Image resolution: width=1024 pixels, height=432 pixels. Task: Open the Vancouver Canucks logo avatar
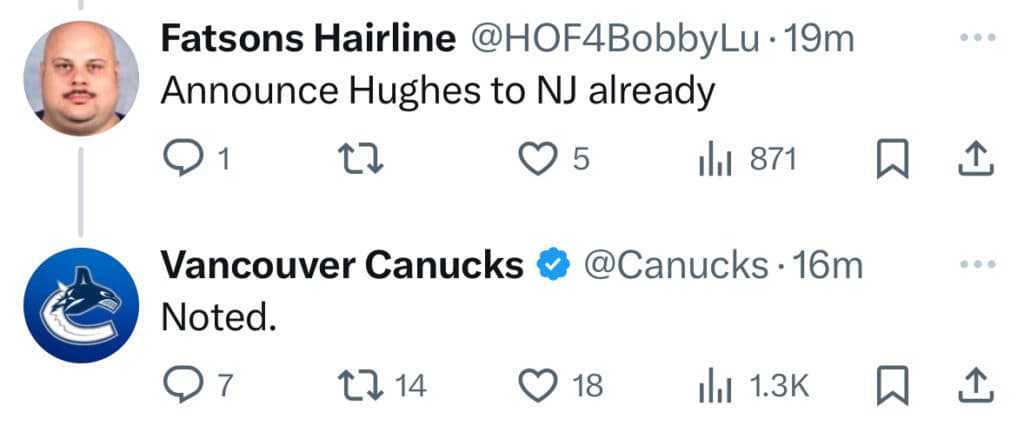click(80, 305)
